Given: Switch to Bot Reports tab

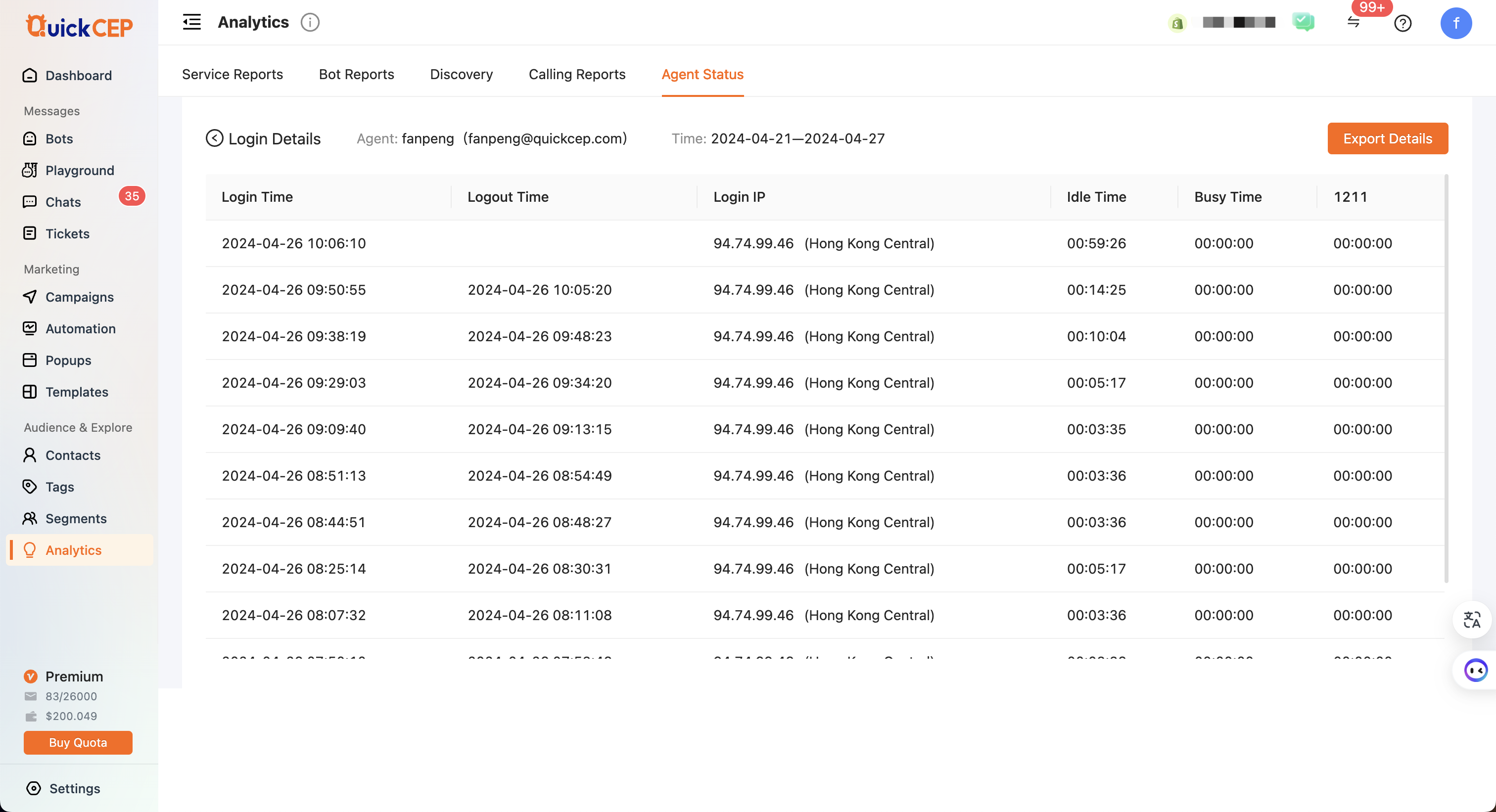Looking at the screenshot, I should [357, 74].
